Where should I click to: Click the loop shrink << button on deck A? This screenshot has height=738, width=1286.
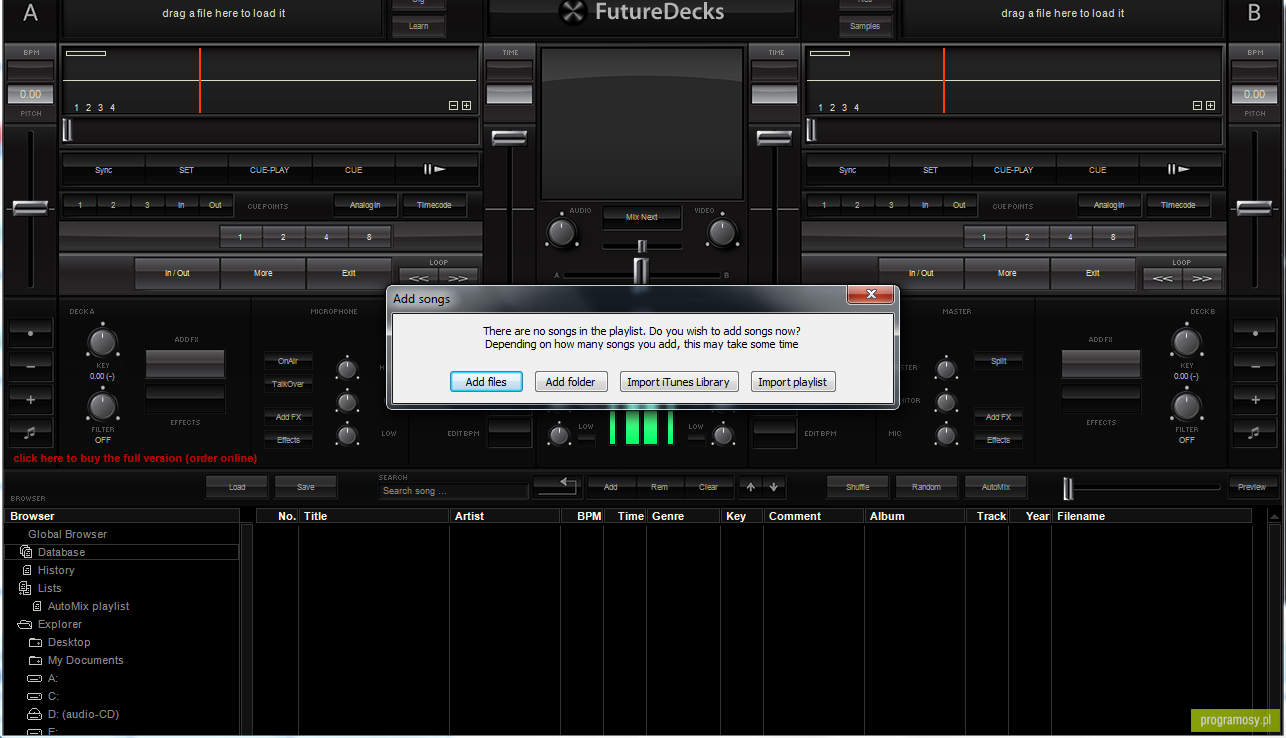[x=419, y=278]
